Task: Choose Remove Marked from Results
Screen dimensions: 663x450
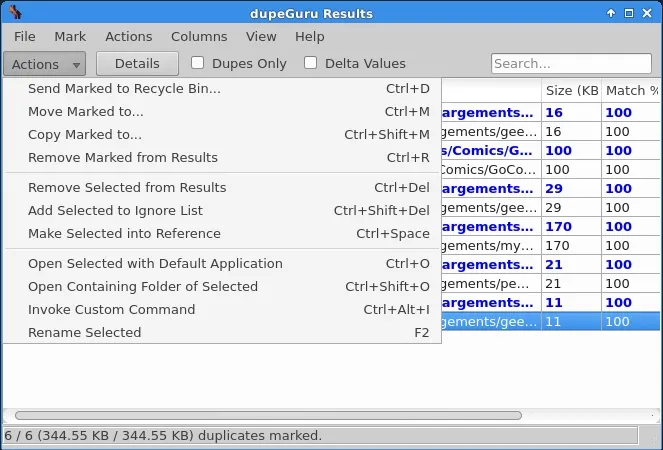Action: click(122, 158)
